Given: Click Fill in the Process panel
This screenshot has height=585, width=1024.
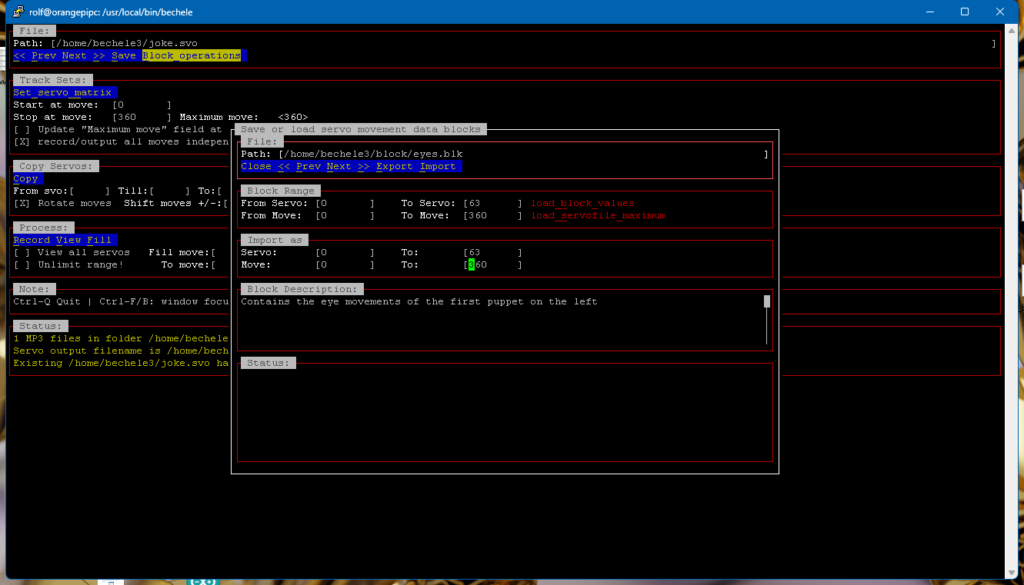Looking at the screenshot, I should tap(100, 240).
